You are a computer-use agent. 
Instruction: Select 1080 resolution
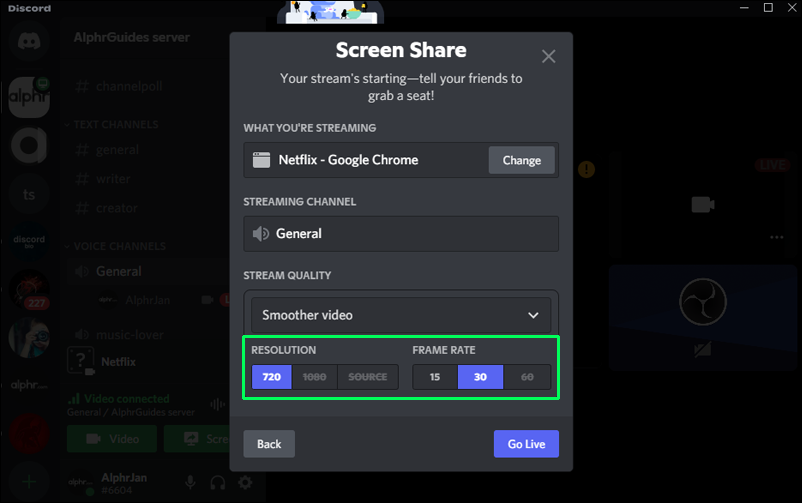coord(314,377)
